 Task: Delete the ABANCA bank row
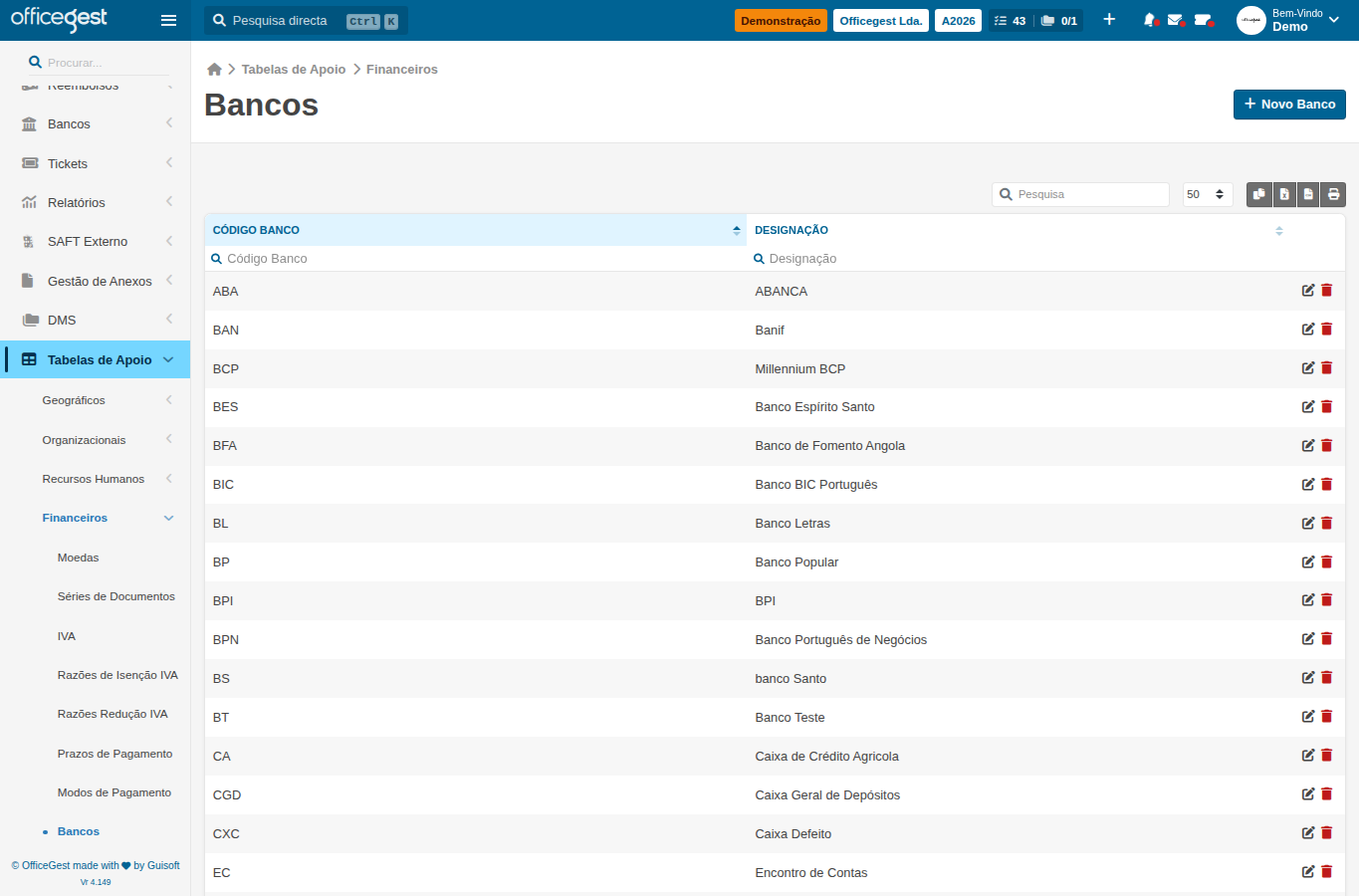point(1326,291)
